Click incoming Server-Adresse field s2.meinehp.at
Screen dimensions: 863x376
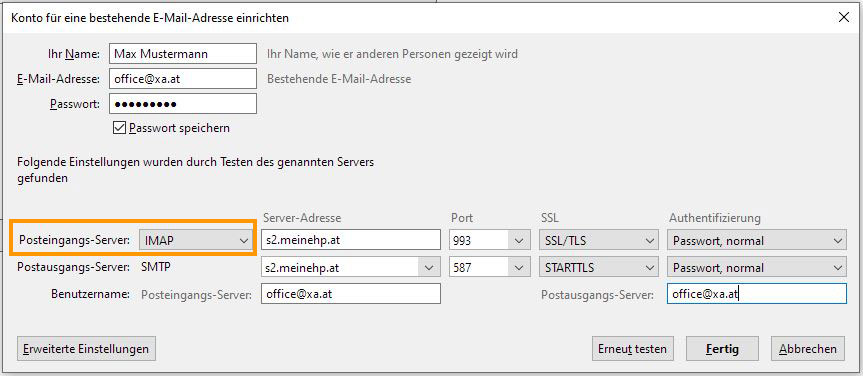pos(351,240)
